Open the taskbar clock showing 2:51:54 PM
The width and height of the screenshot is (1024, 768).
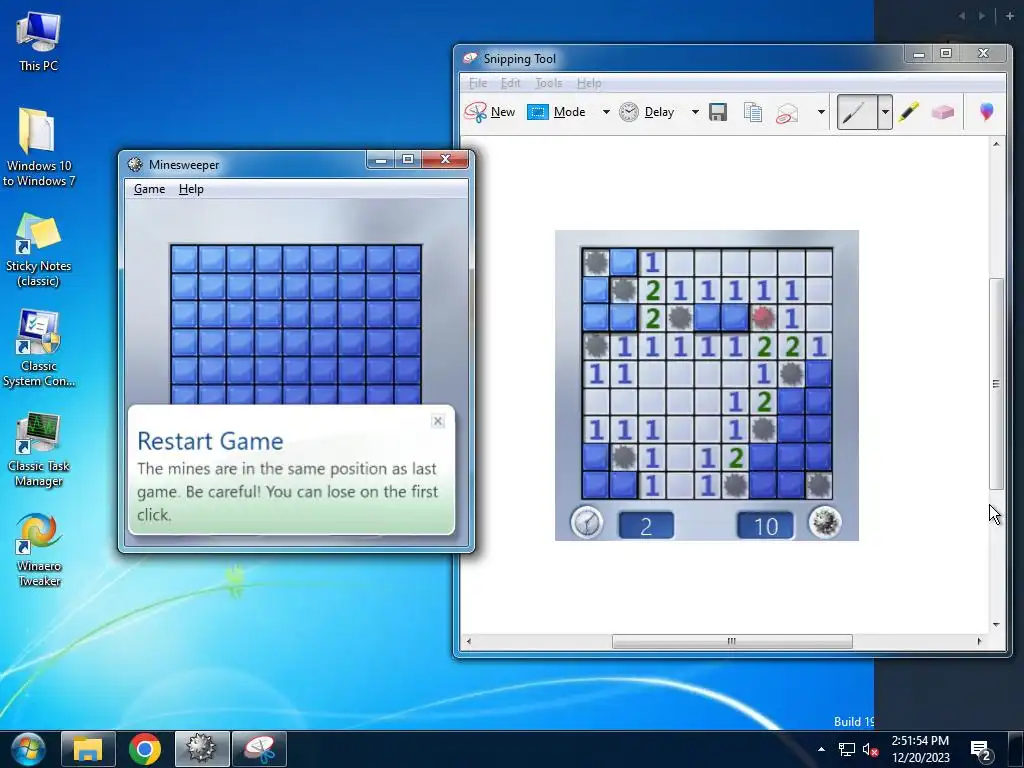pyautogui.click(x=920, y=749)
